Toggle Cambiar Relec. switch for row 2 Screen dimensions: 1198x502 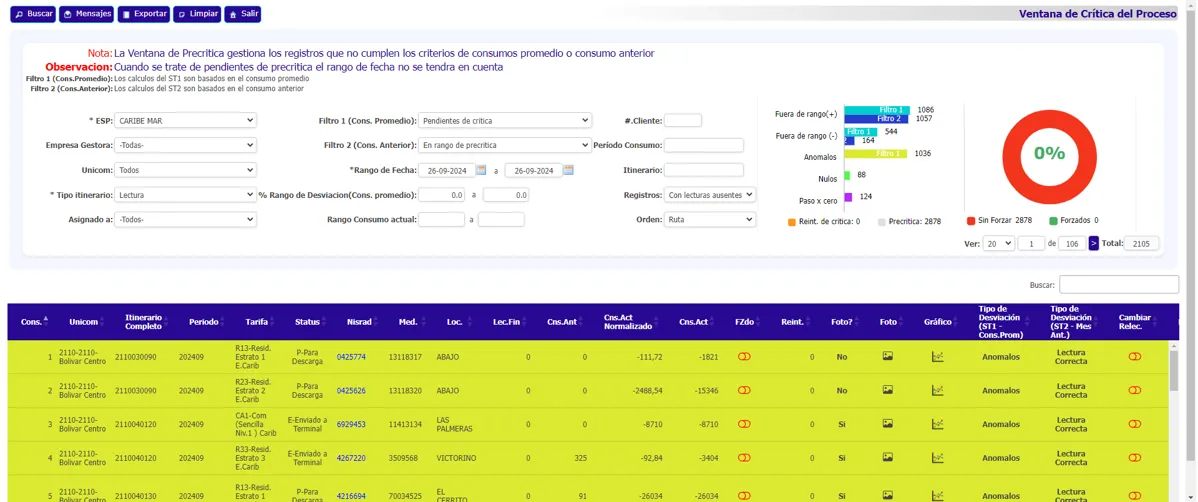1134,390
